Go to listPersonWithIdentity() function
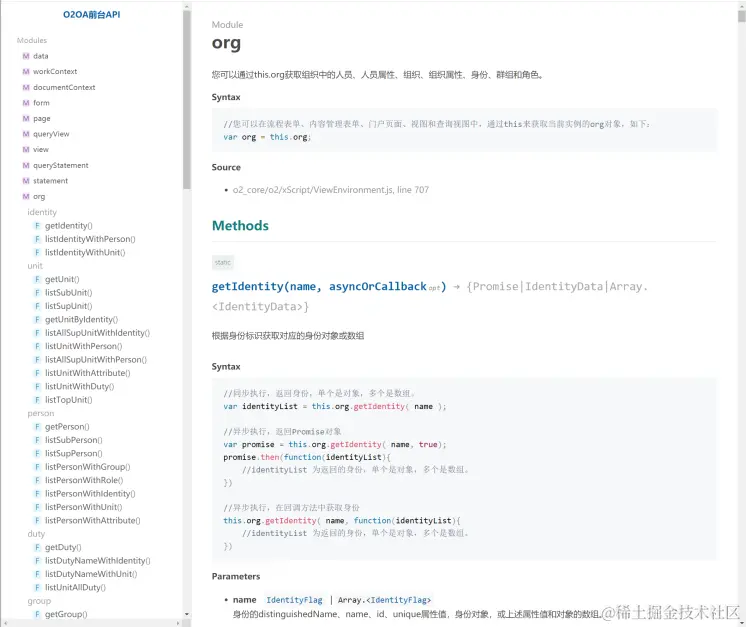 [90, 494]
